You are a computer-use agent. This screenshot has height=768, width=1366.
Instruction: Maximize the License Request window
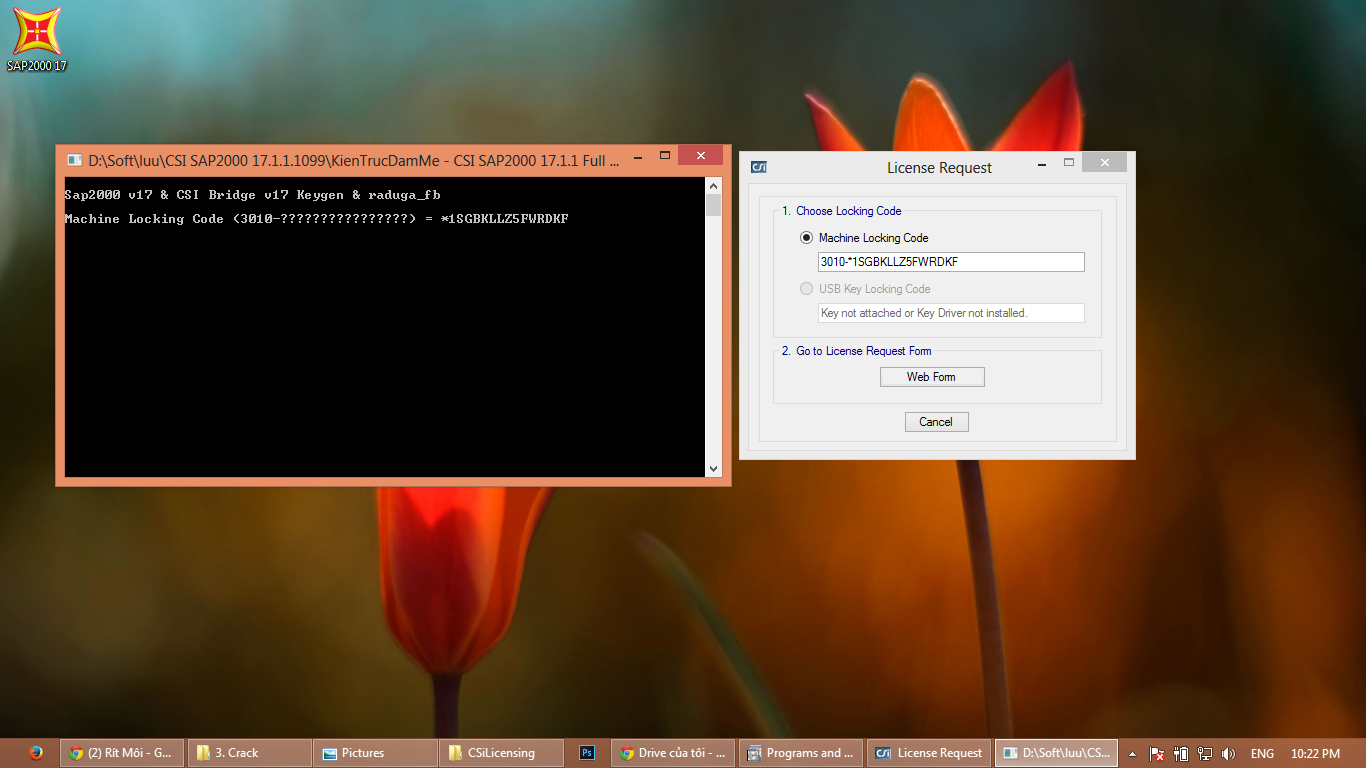pyautogui.click(x=1068, y=162)
